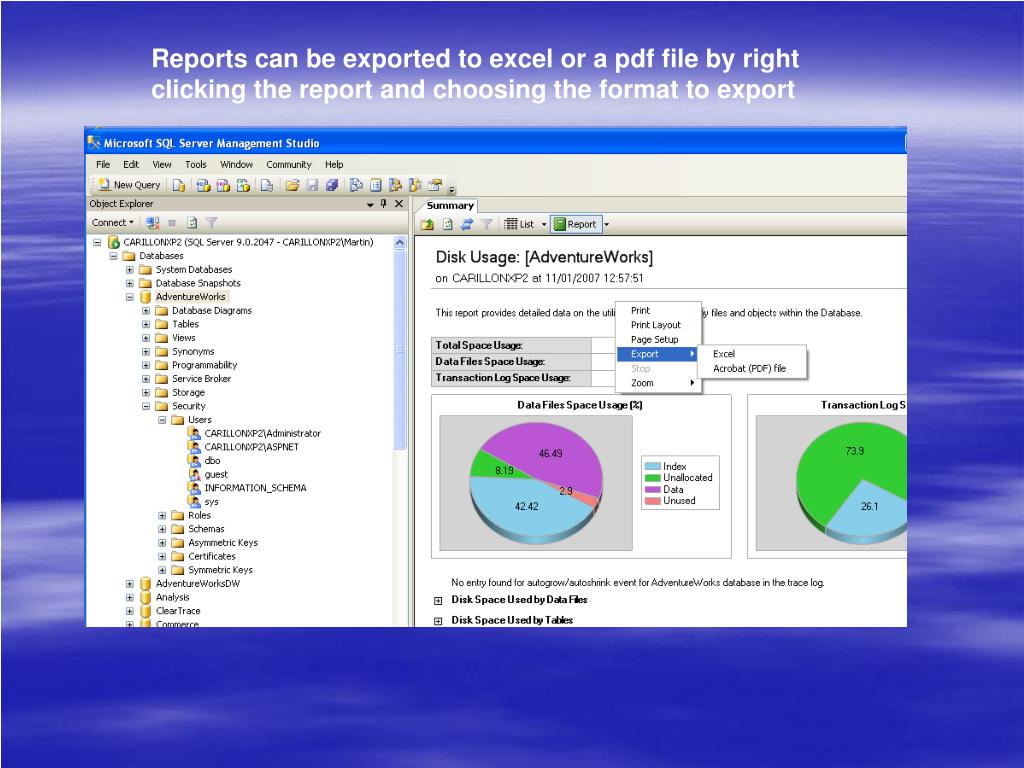The width and height of the screenshot is (1024, 768).
Task: Select the dbo user in tree
Action: click(x=212, y=461)
